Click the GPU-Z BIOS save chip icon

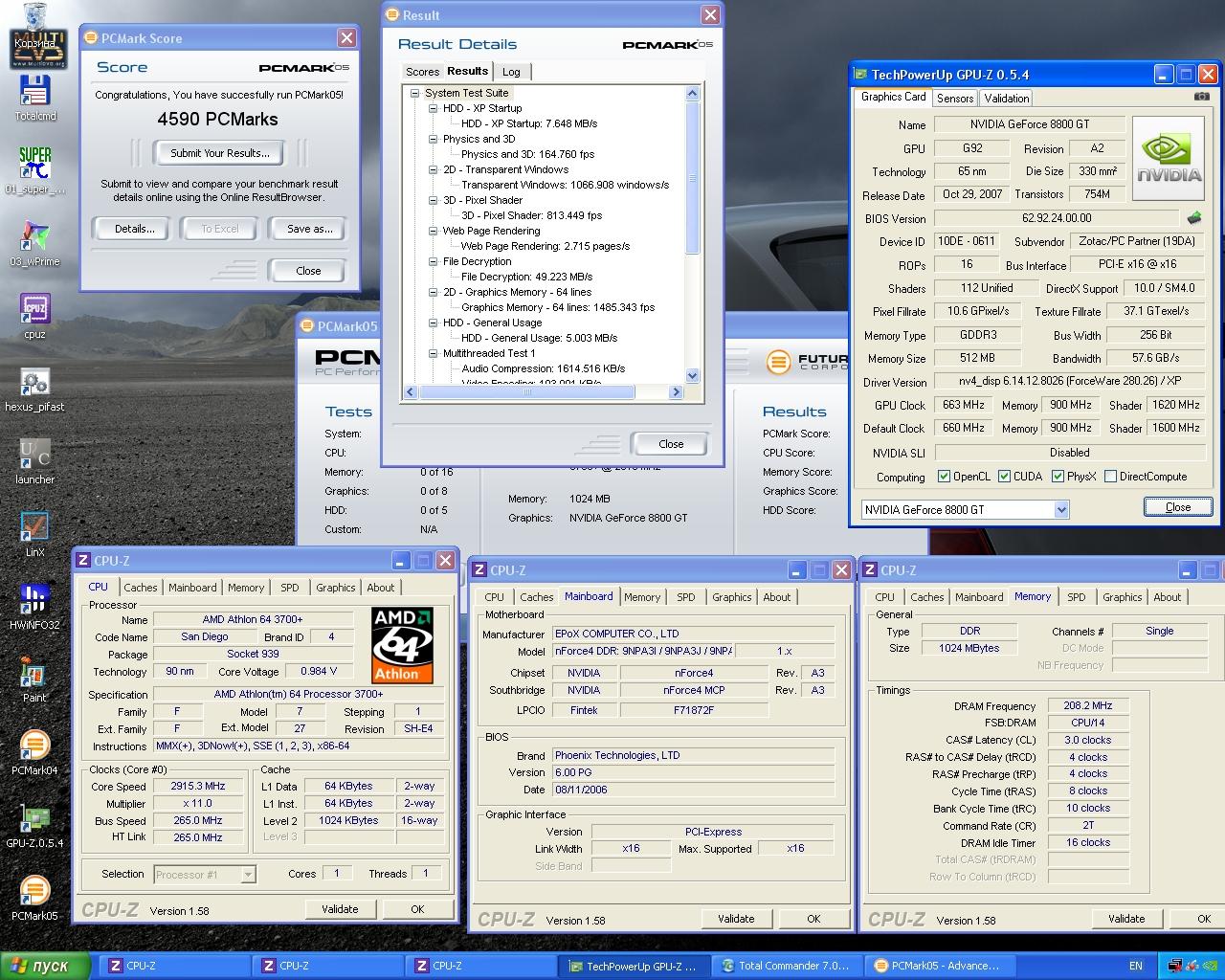tap(1194, 218)
